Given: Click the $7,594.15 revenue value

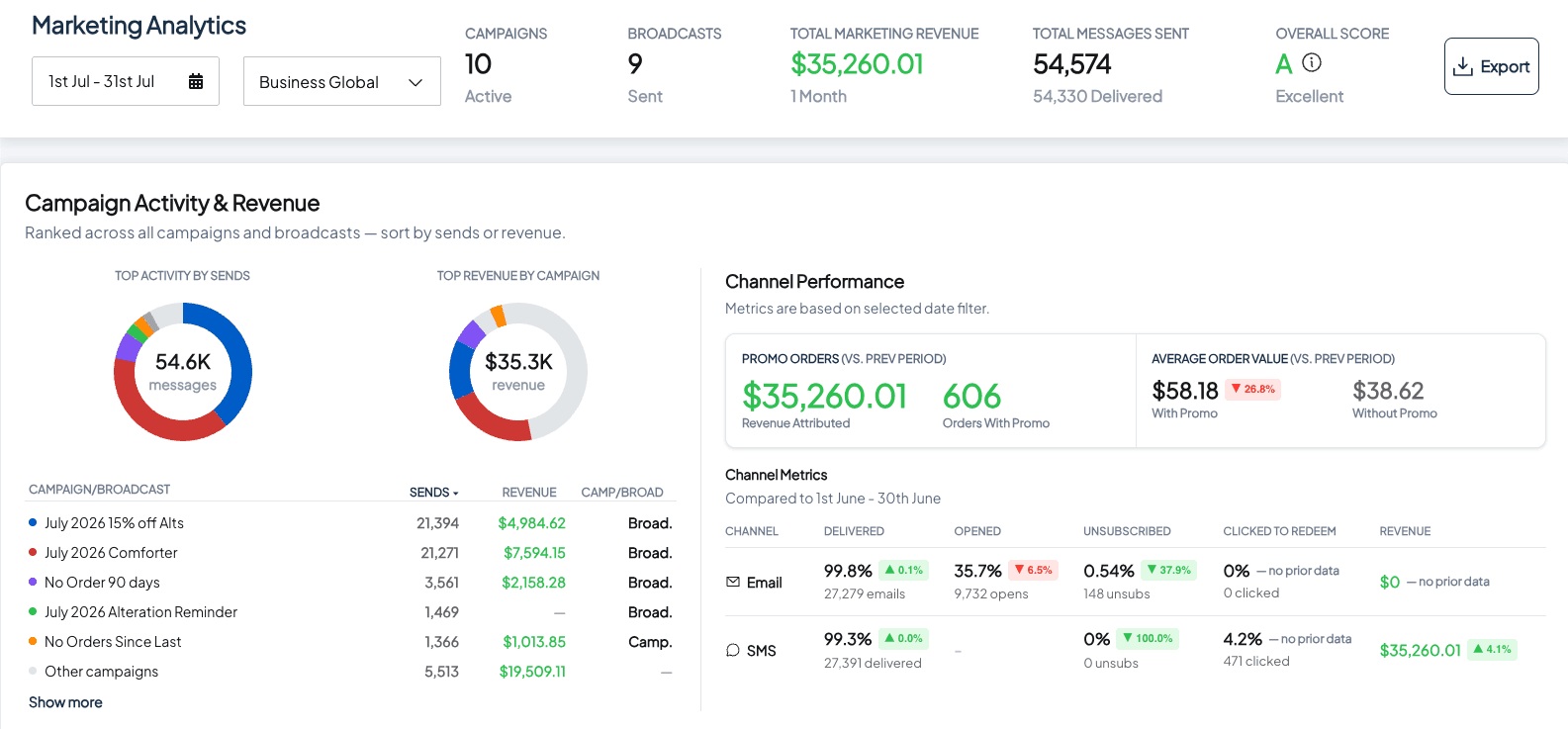Looking at the screenshot, I should 534,553.
